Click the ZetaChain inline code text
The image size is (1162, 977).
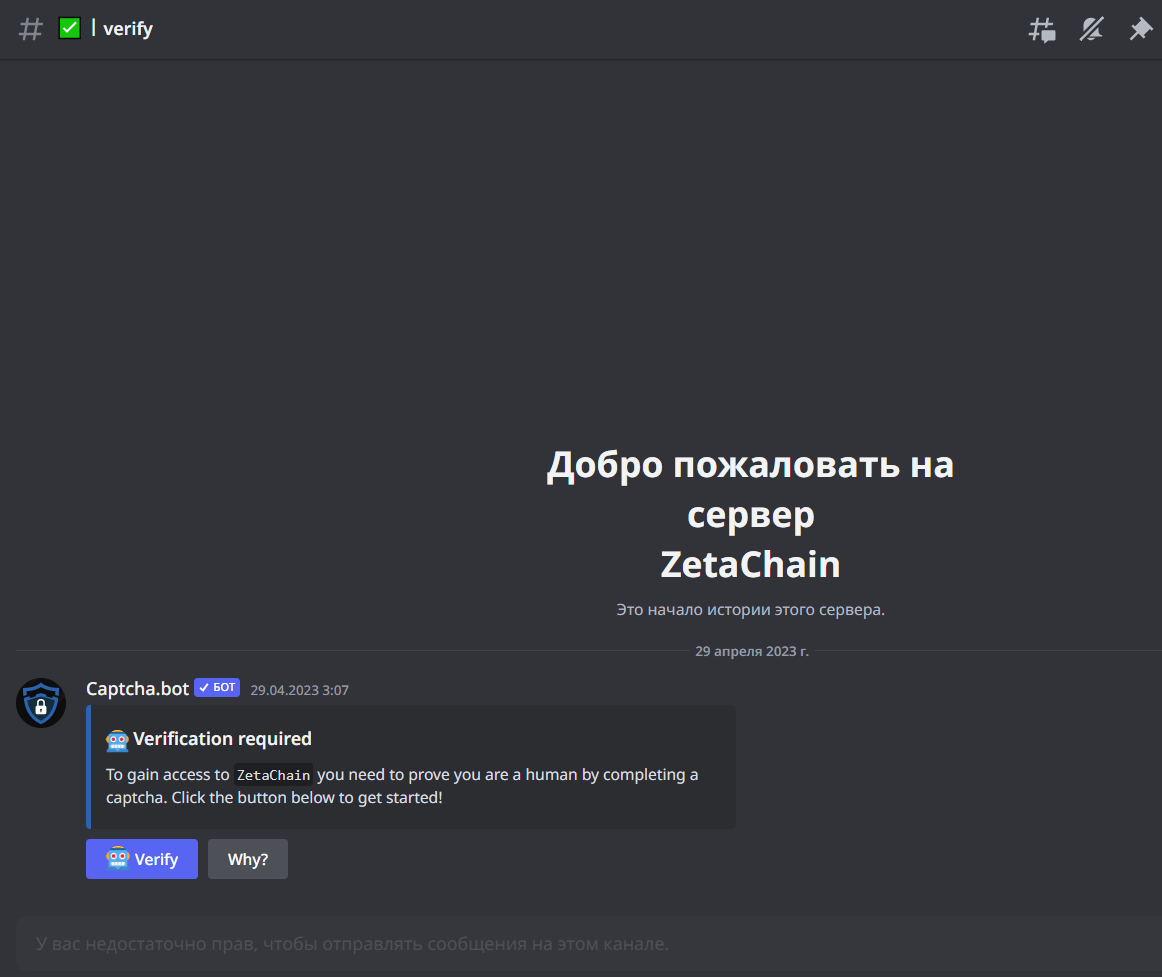pos(273,775)
